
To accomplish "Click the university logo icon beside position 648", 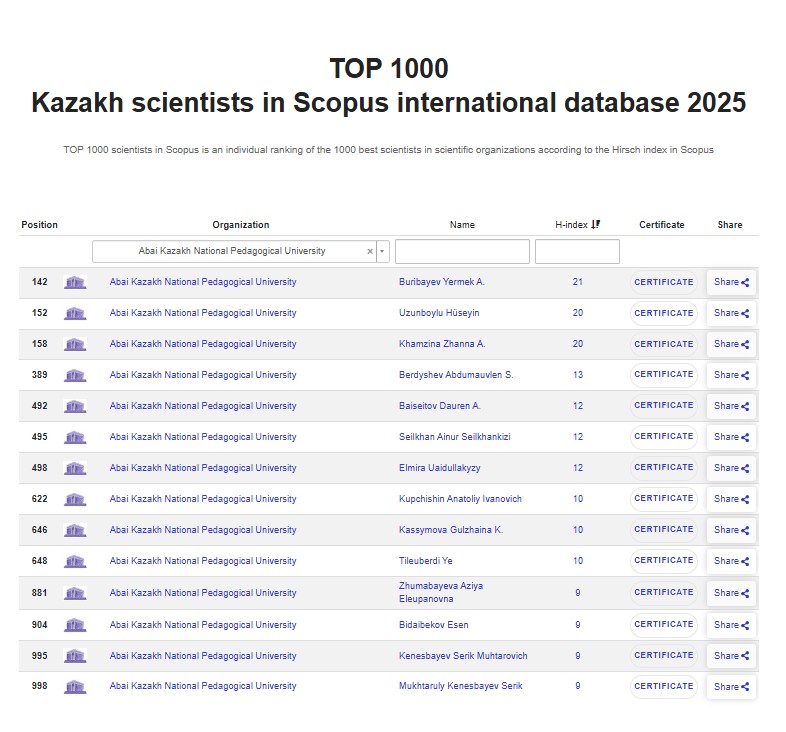I will pyautogui.click(x=75, y=561).
